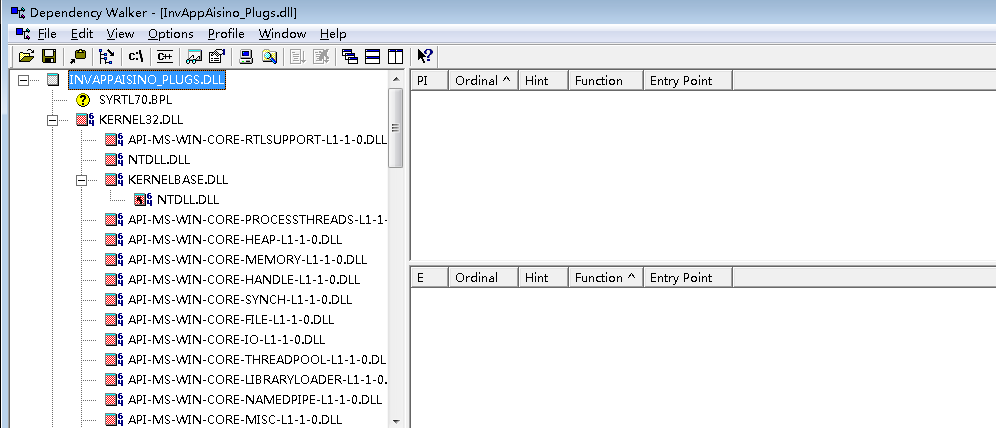Select API-MS-WIN-CORE-IO-L1-1-0.DLL
The width and height of the screenshot is (996, 428).
tap(226, 339)
